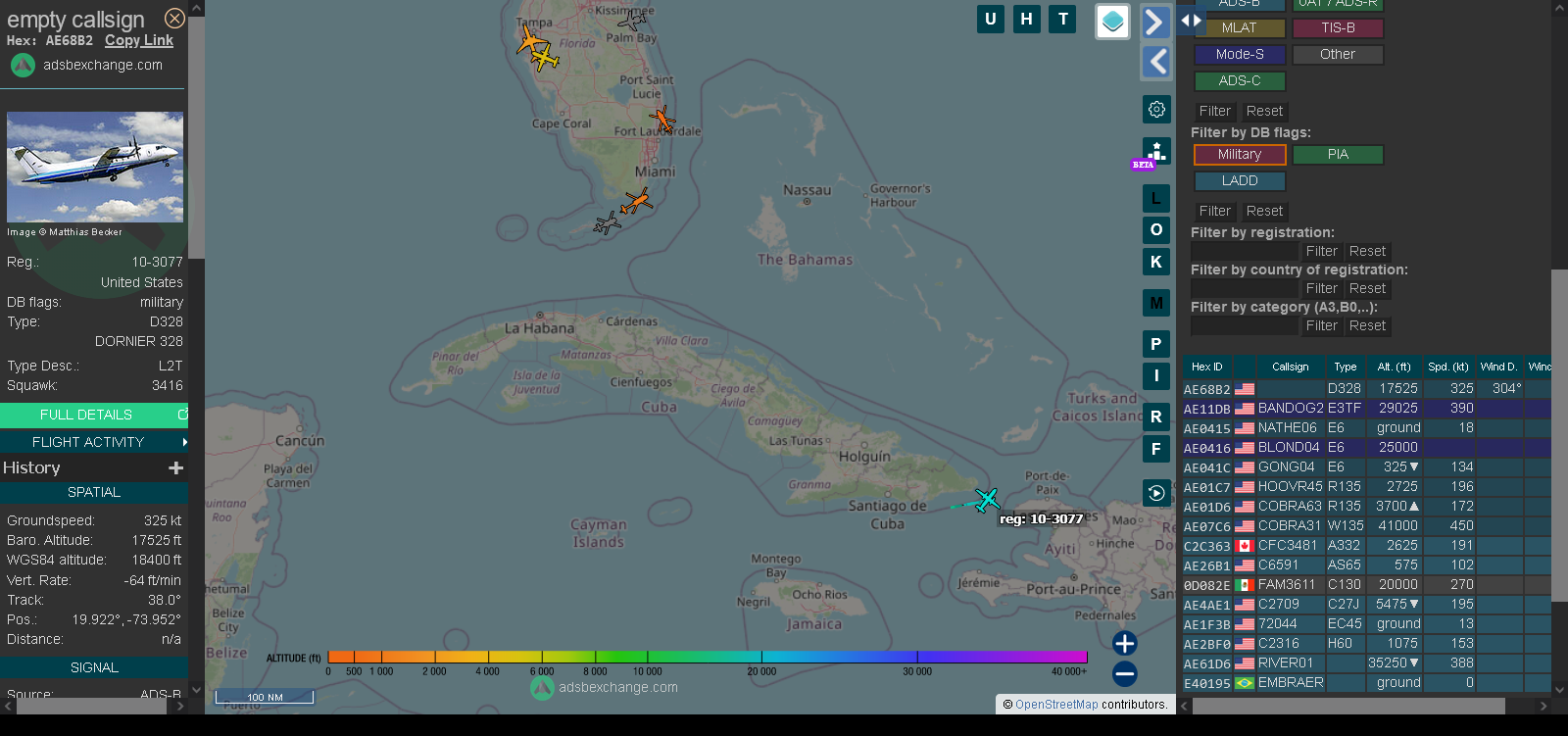Select the outlined aircraft near Kissimmee
This screenshot has height=736, width=1568.
(x=632, y=19)
